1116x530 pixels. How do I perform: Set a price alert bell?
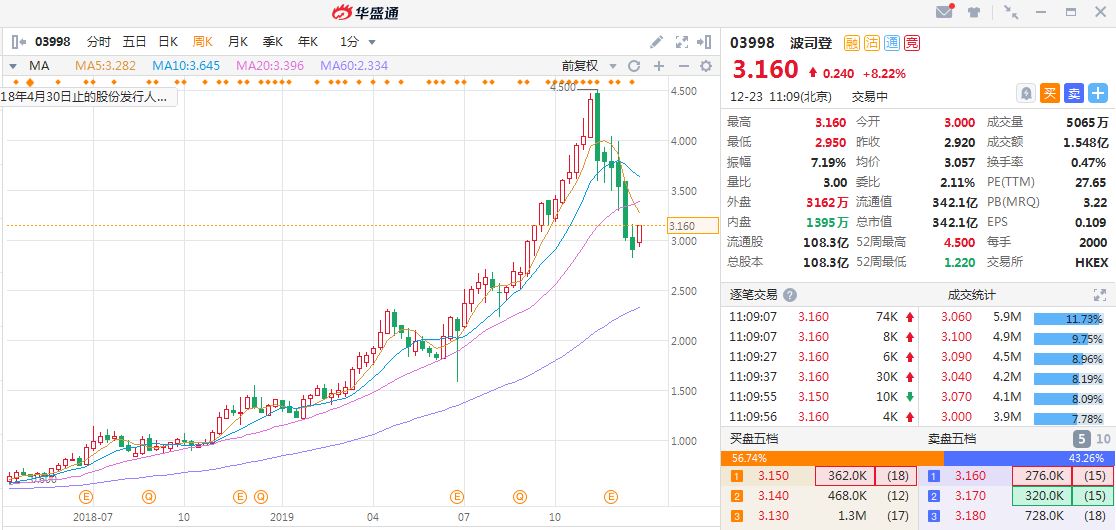coord(1025,93)
